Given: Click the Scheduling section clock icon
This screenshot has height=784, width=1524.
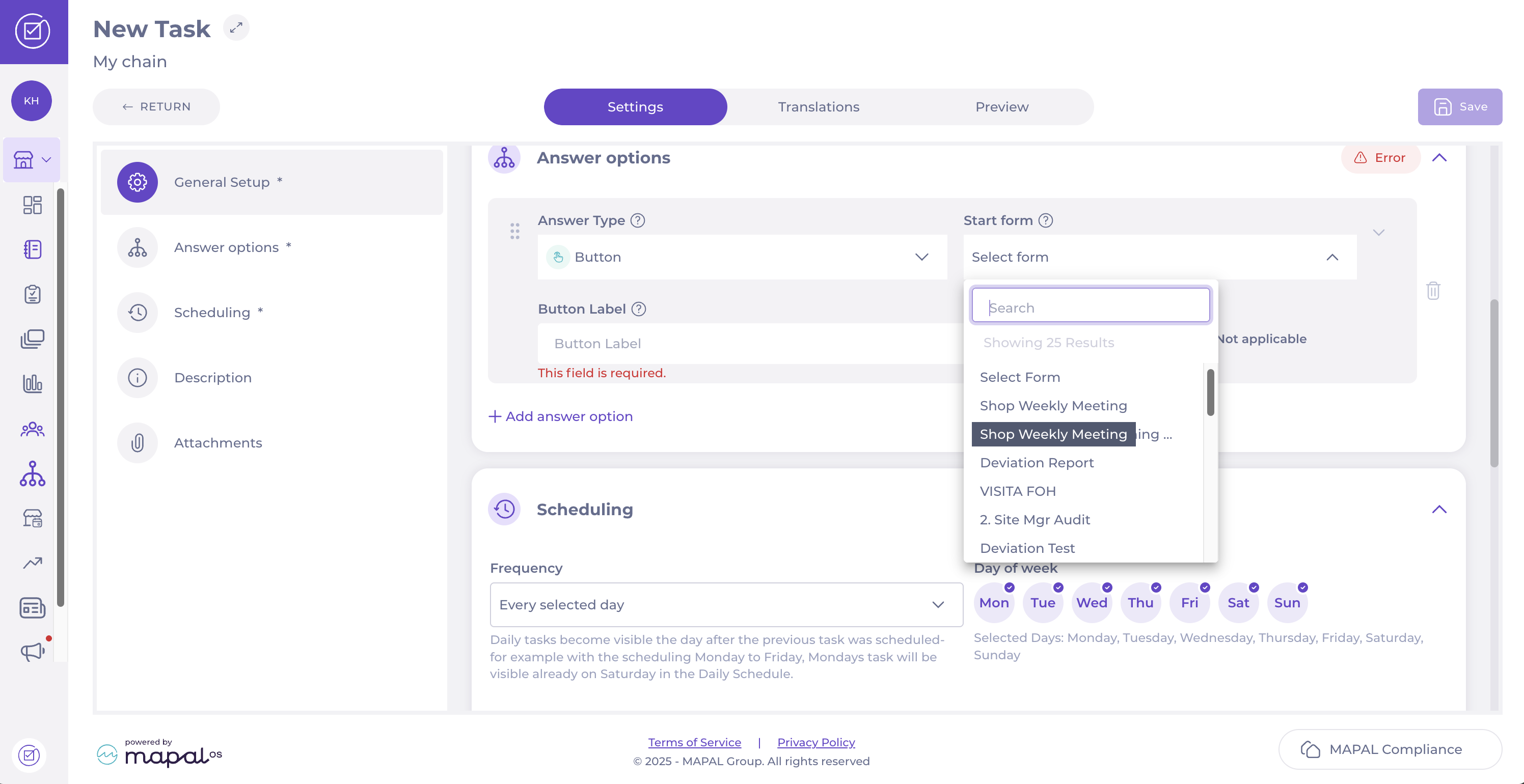Looking at the screenshot, I should (504, 509).
